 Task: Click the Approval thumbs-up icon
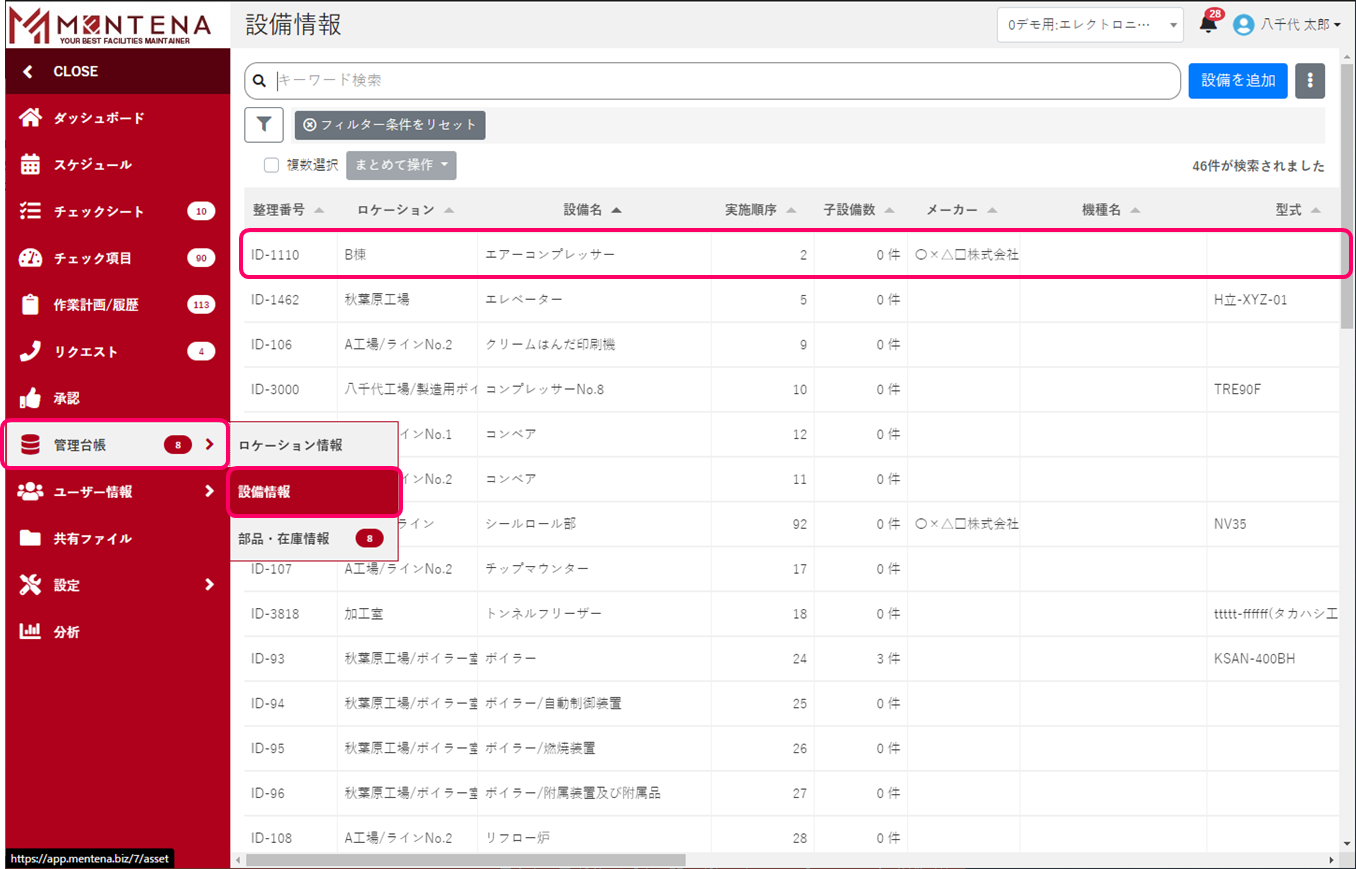click(x=30, y=399)
